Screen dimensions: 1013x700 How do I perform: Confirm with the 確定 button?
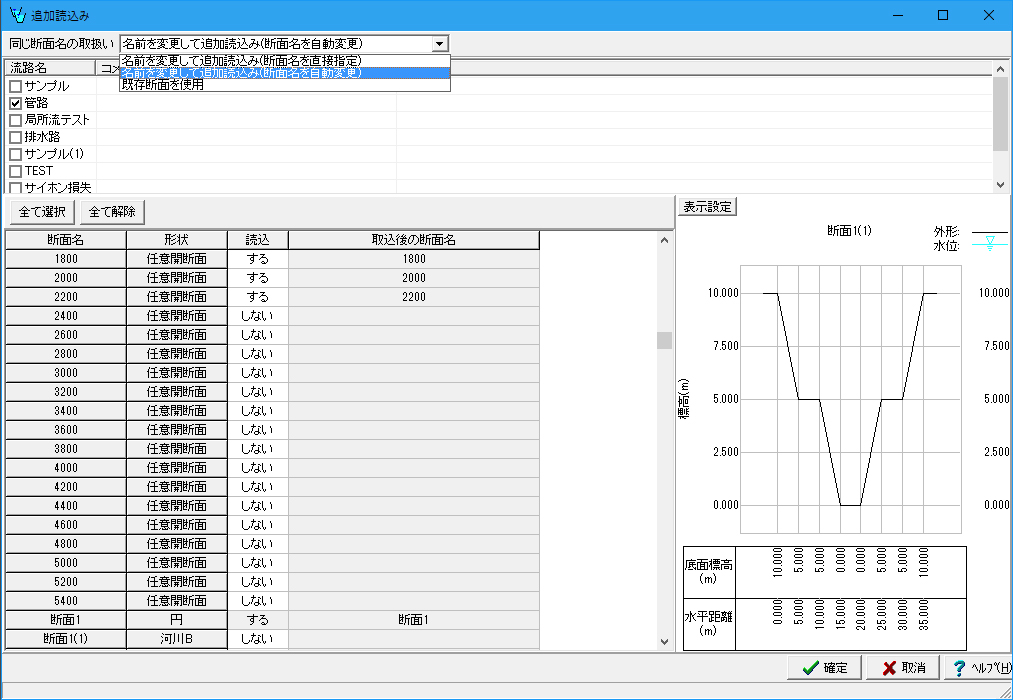(x=824, y=668)
